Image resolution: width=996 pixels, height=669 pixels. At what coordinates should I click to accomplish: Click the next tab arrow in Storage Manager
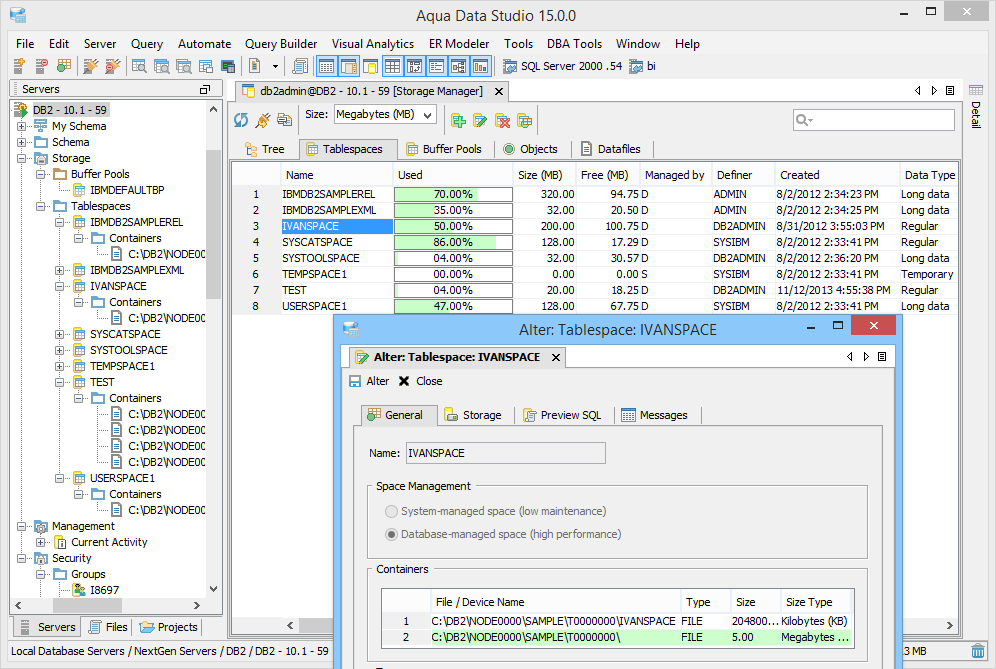[934, 91]
